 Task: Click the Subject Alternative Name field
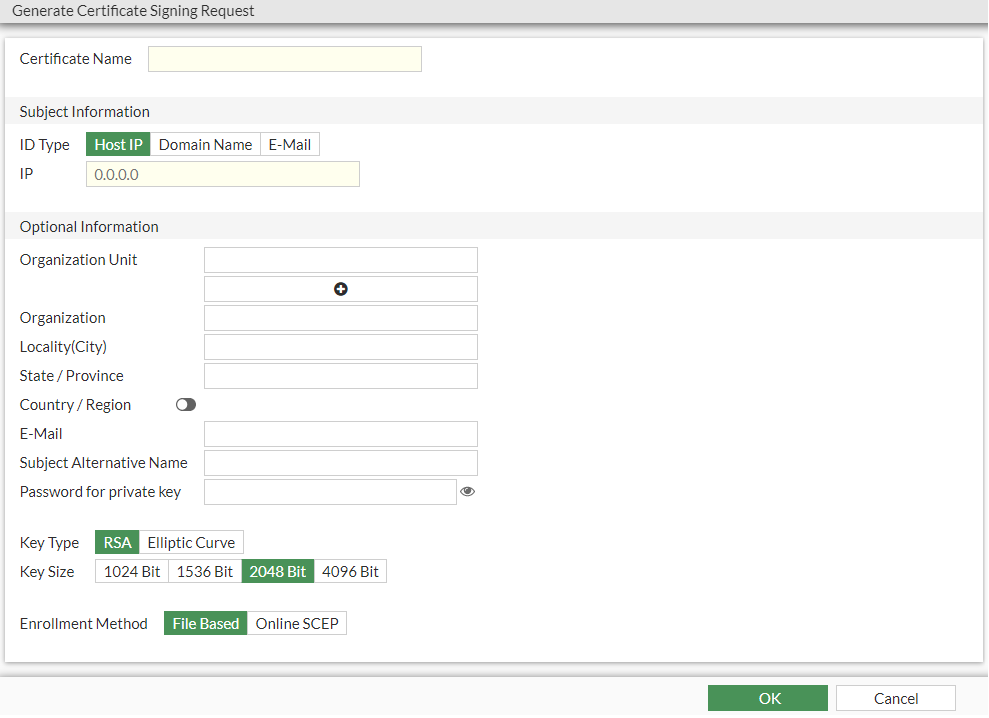341,462
